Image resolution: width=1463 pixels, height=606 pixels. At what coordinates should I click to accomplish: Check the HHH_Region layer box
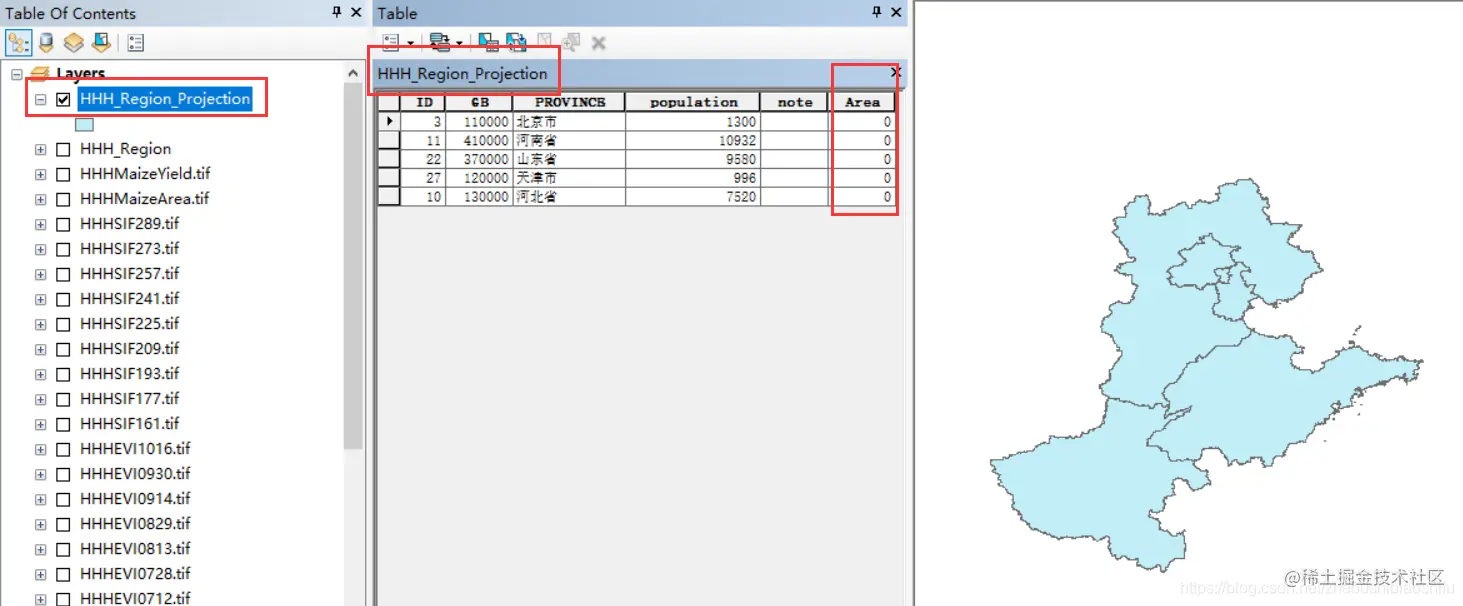coord(63,149)
